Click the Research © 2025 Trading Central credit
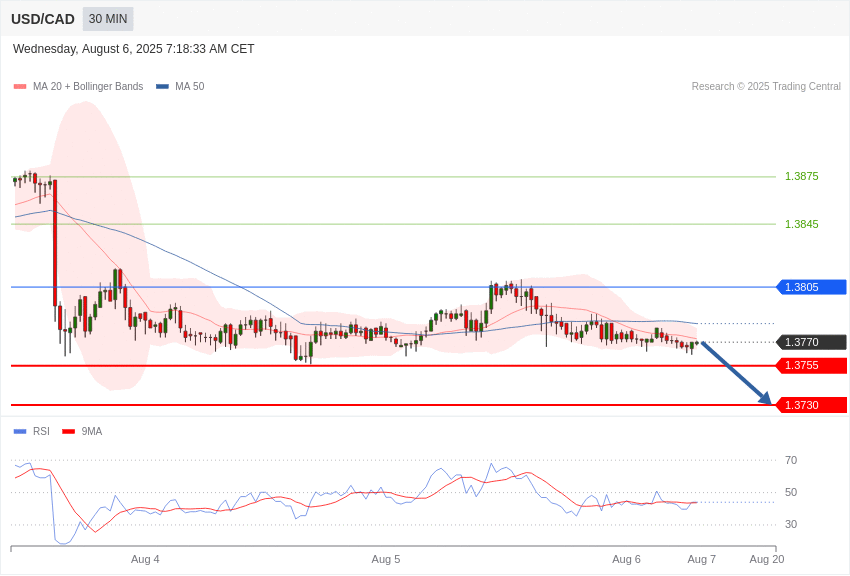 [x=766, y=87]
